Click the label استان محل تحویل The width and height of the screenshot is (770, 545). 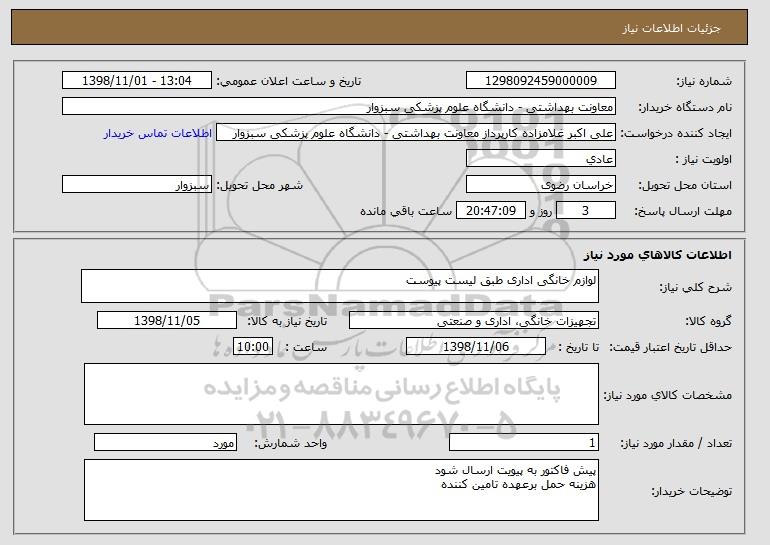pyautogui.click(x=685, y=185)
